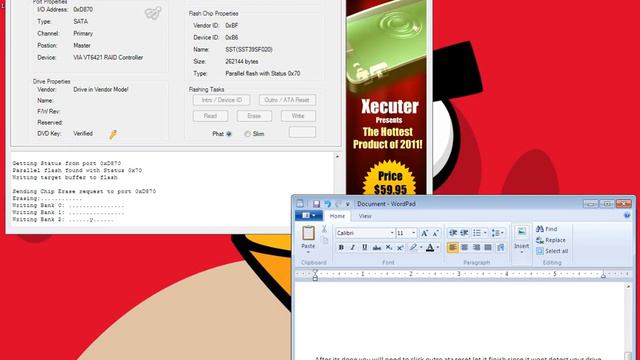Open WordPad help icon

pyautogui.click(x=627, y=216)
